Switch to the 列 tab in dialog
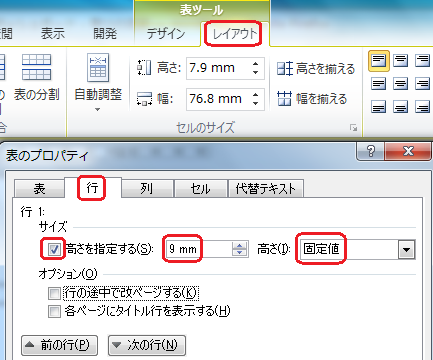433x360 pixels. click(147, 189)
